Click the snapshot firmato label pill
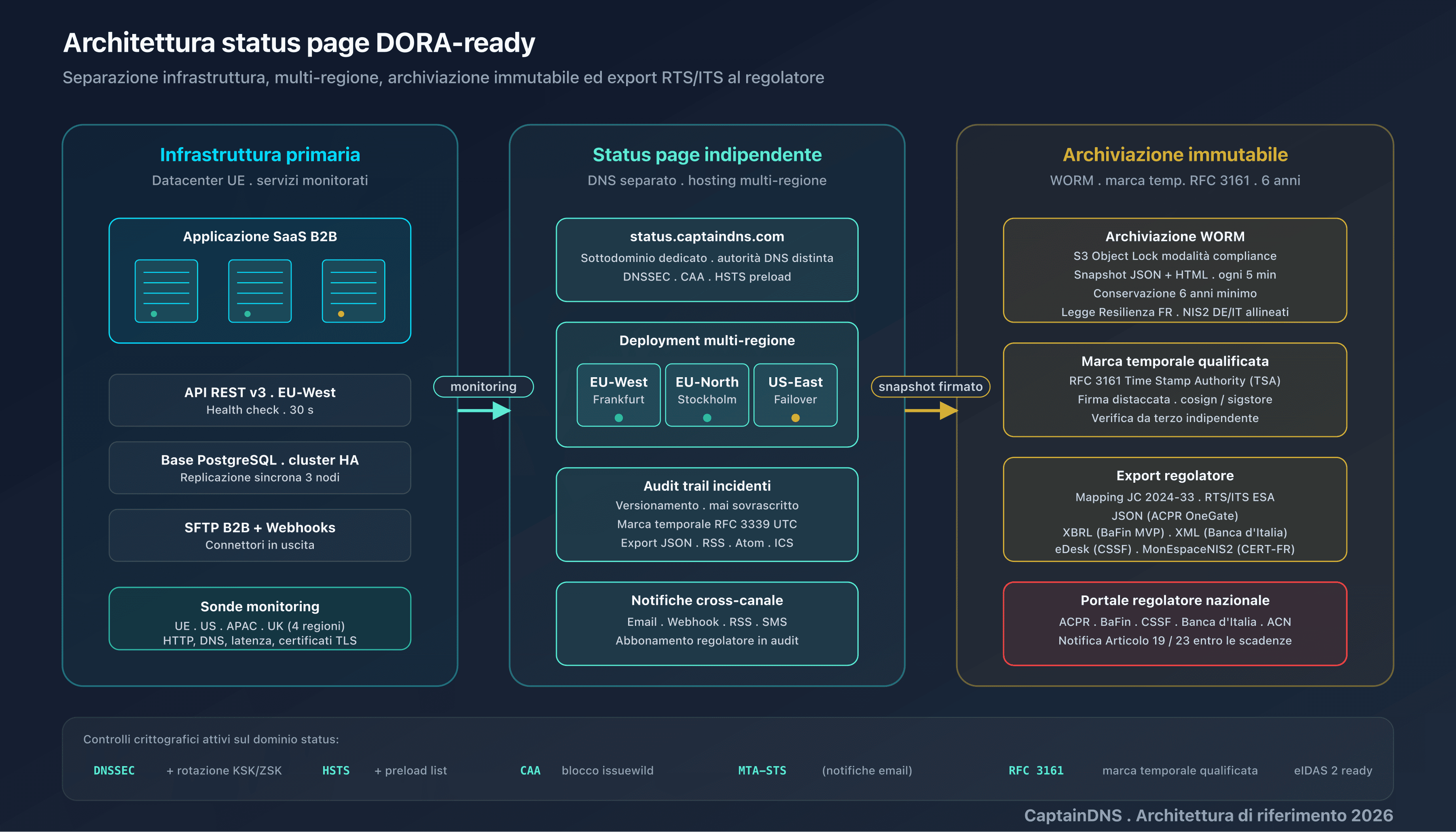Viewport: 1456px width, 832px height. coord(931,386)
